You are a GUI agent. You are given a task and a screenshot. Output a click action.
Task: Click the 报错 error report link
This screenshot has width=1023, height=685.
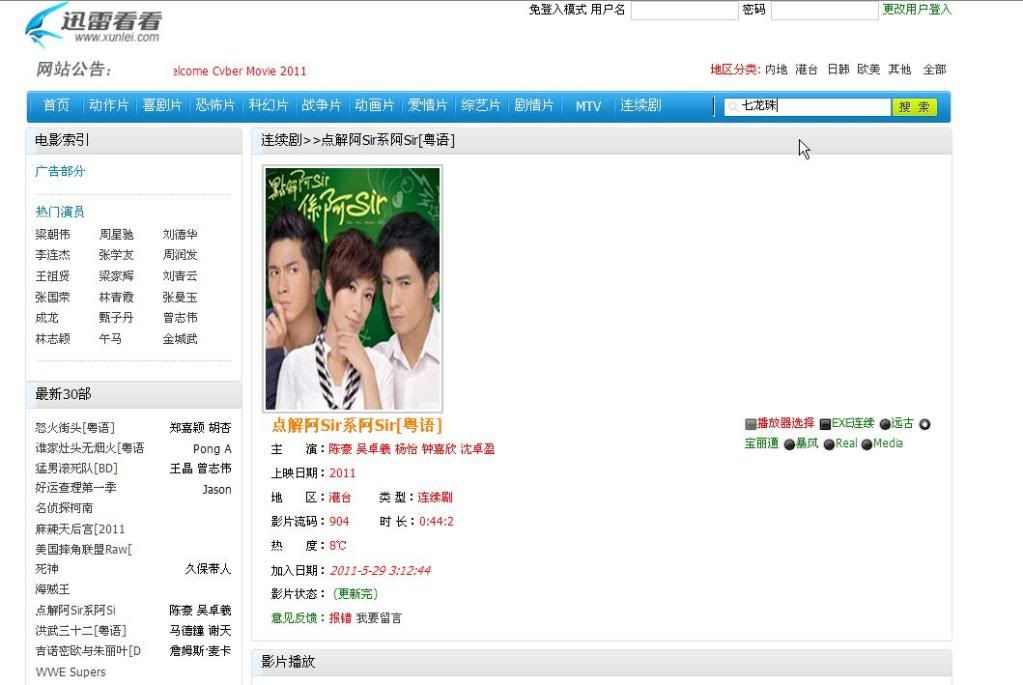click(x=340, y=618)
